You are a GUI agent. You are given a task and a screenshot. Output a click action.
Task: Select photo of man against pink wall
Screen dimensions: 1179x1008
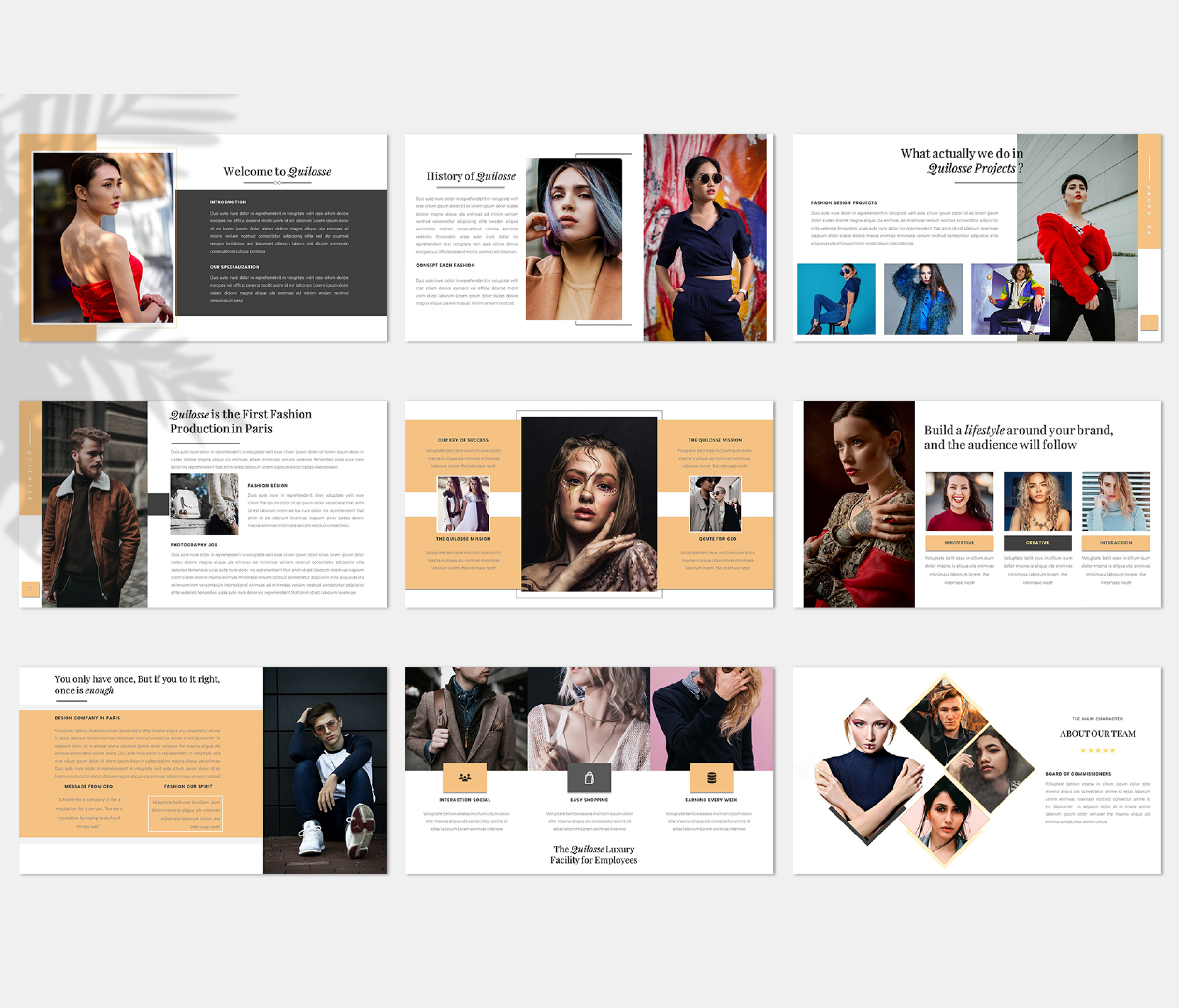pos(712,719)
